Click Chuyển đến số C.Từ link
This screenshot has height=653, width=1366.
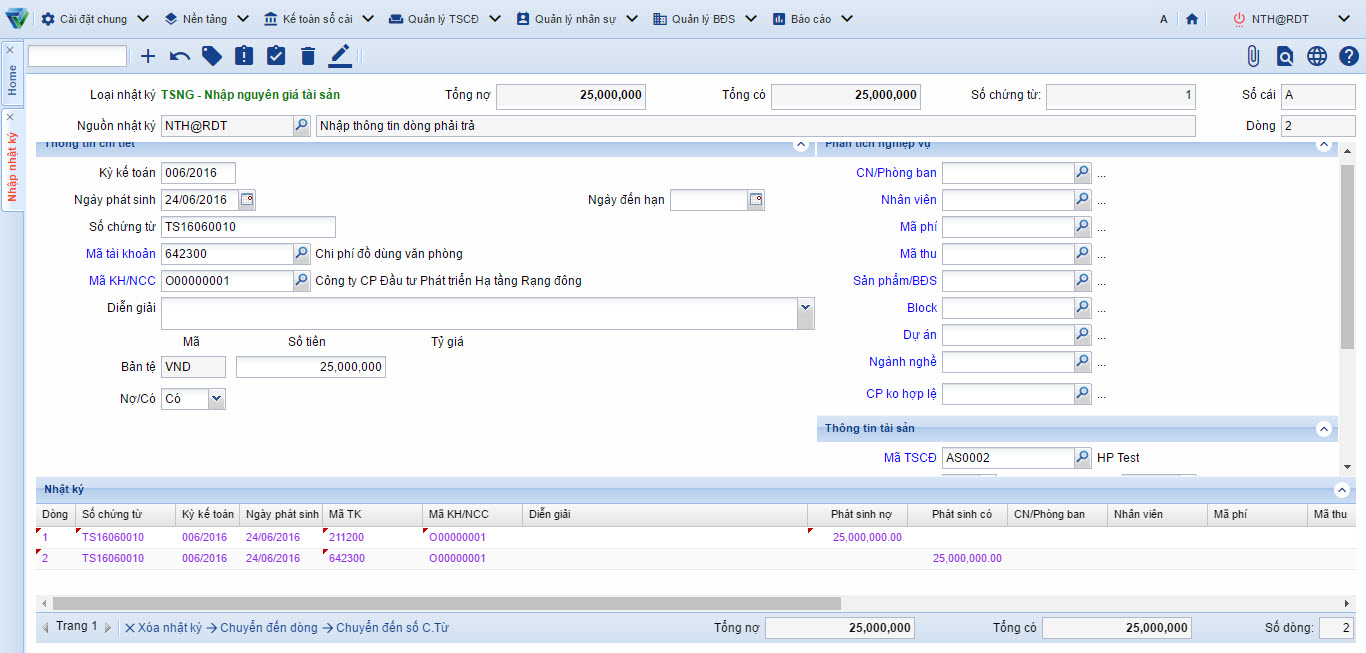point(385,628)
